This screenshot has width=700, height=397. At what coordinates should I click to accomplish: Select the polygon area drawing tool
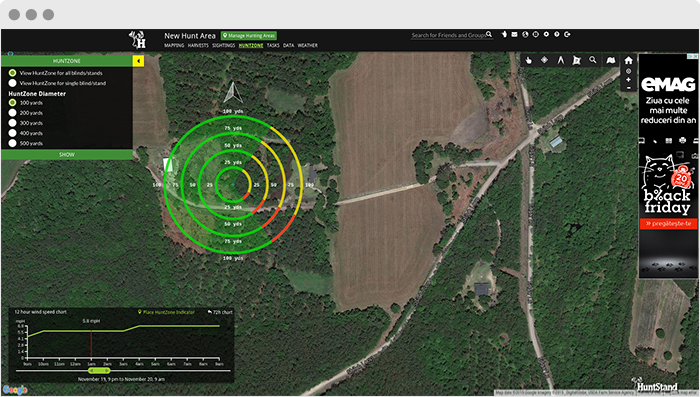[x=576, y=60]
